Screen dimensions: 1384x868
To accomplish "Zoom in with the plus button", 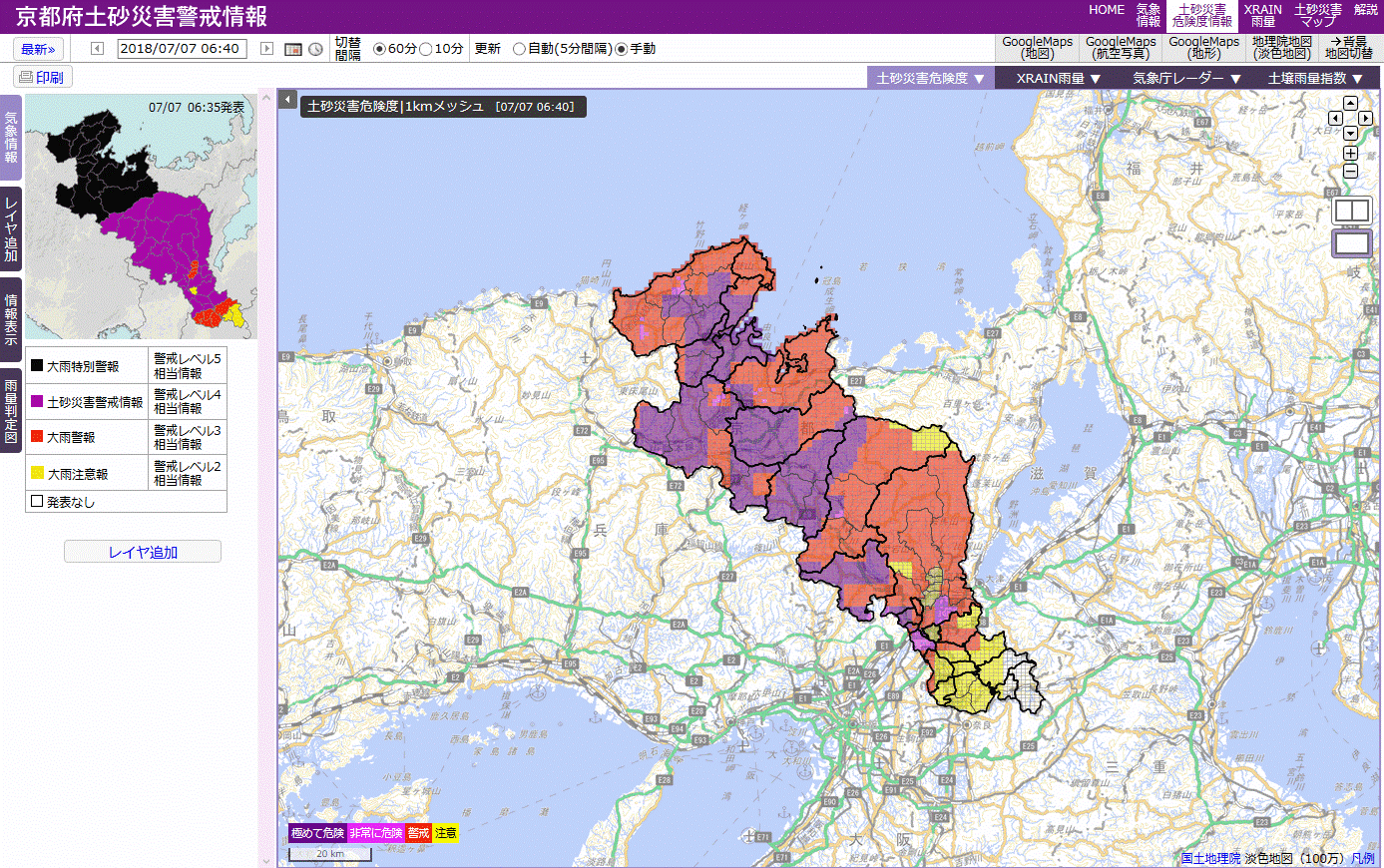I will point(1350,154).
